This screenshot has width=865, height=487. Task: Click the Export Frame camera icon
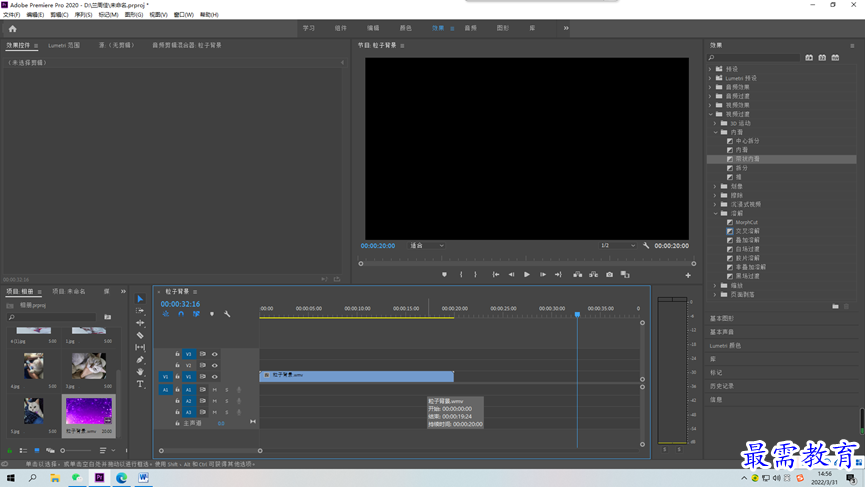coord(610,275)
